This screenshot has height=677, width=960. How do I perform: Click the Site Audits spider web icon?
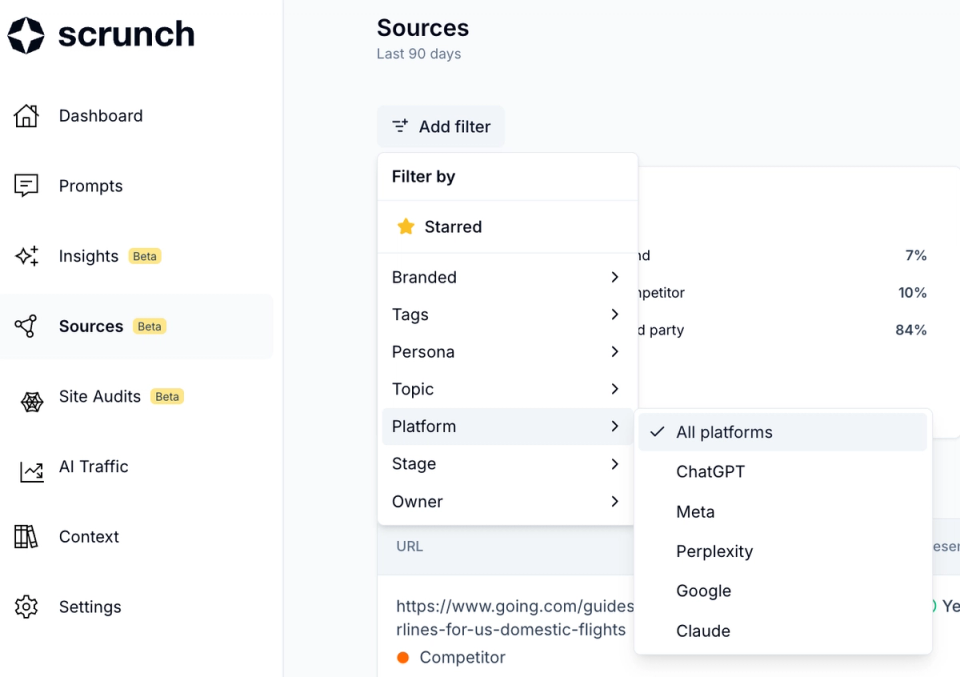32,402
